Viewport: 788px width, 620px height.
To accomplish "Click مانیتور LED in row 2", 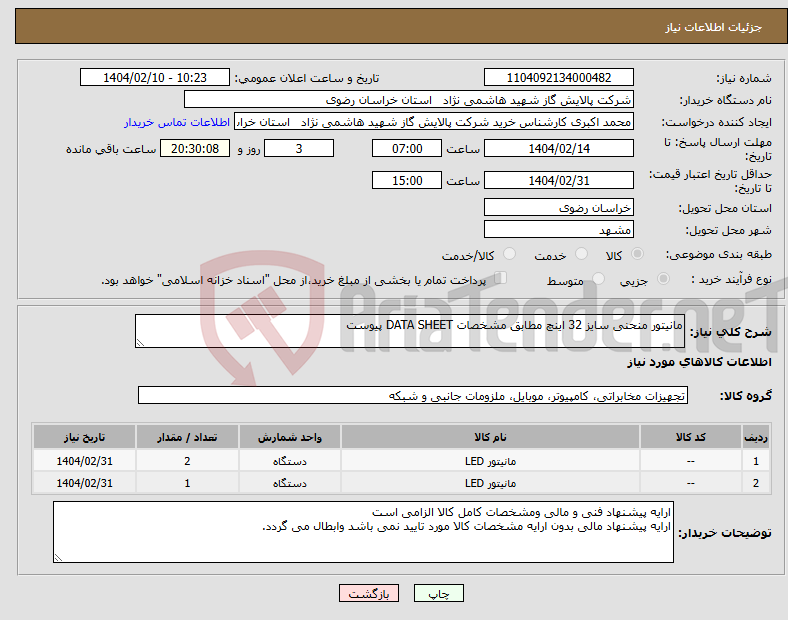I will pyautogui.click(x=490, y=483).
